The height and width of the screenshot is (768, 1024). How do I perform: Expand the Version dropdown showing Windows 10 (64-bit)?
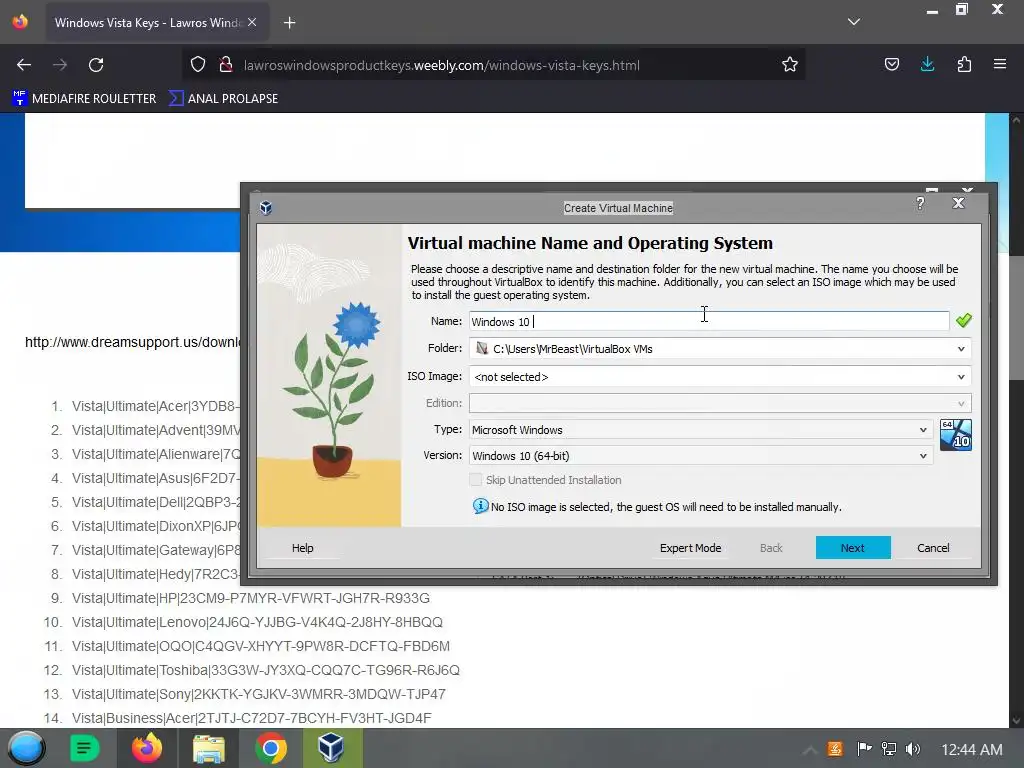(x=923, y=456)
